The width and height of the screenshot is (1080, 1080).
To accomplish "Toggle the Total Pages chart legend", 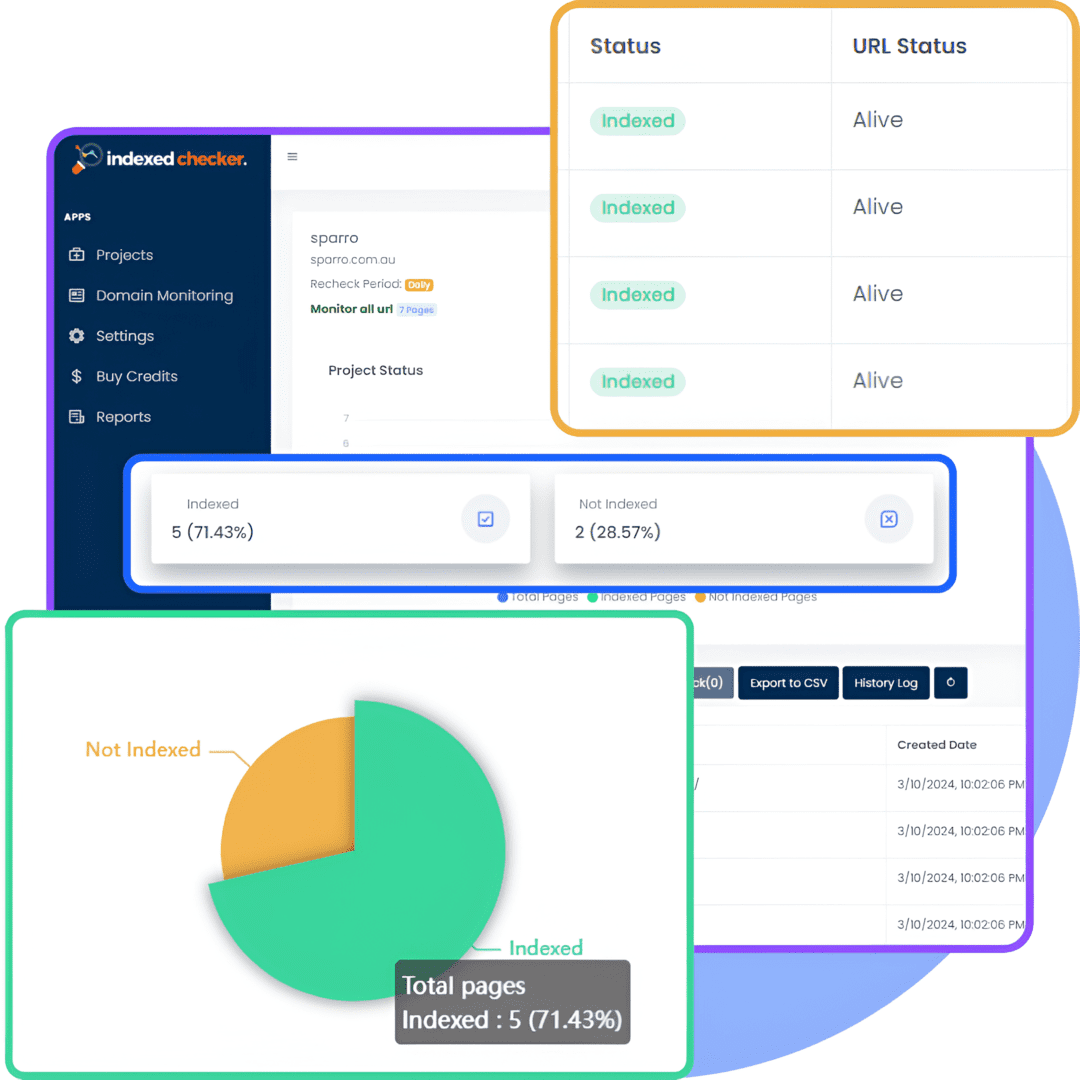I will (537, 596).
